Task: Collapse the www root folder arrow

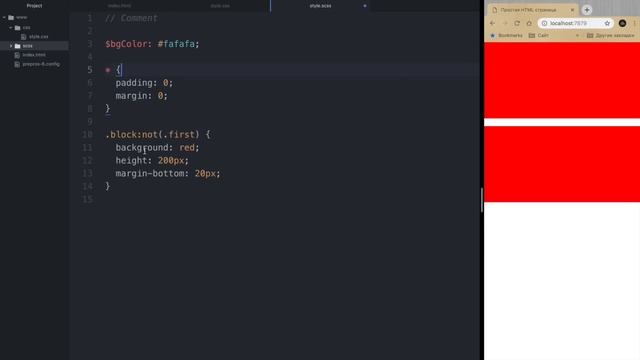Action: (x=4, y=18)
